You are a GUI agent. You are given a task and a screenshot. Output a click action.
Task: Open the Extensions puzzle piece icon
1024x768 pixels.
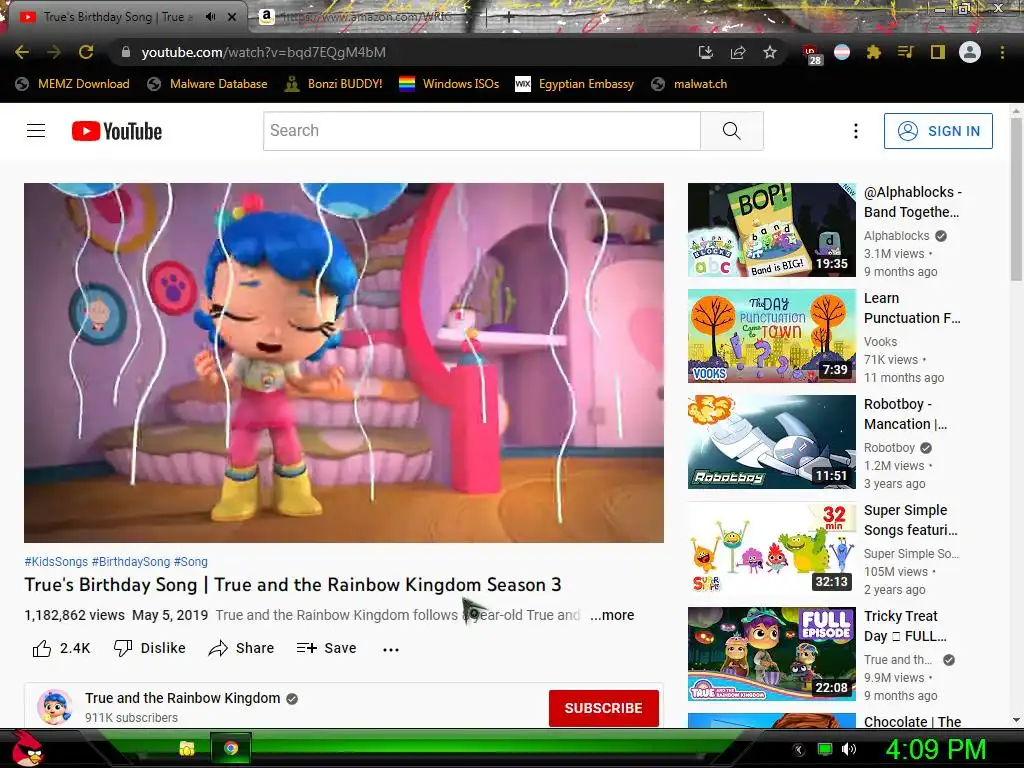(x=873, y=52)
